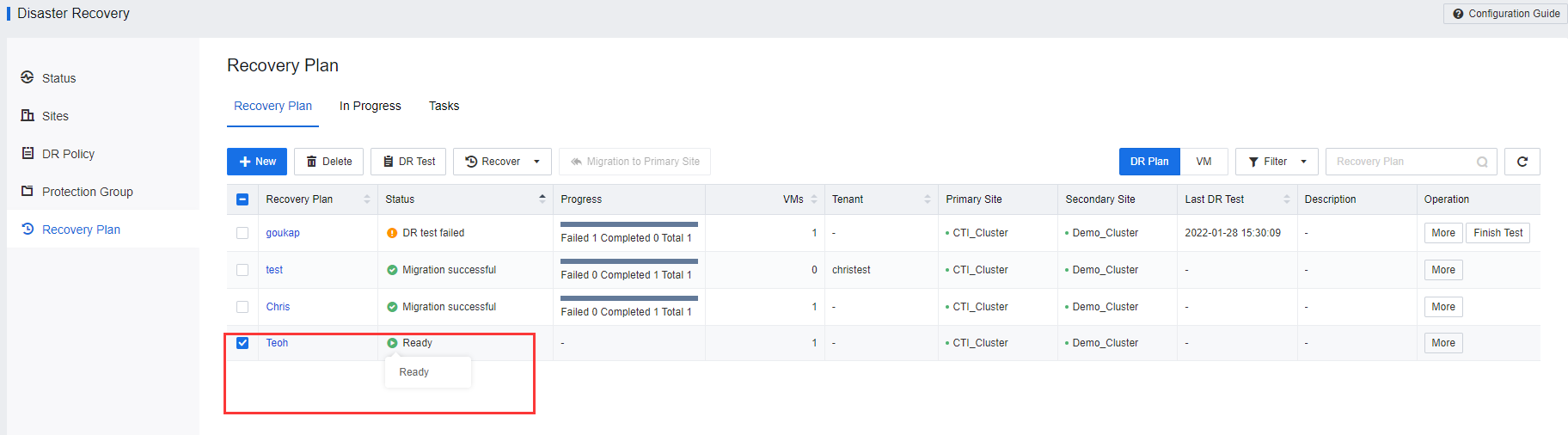Open the Filter dropdown
This screenshot has height=435, width=1568.
pyautogui.click(x=1277, y=162)
